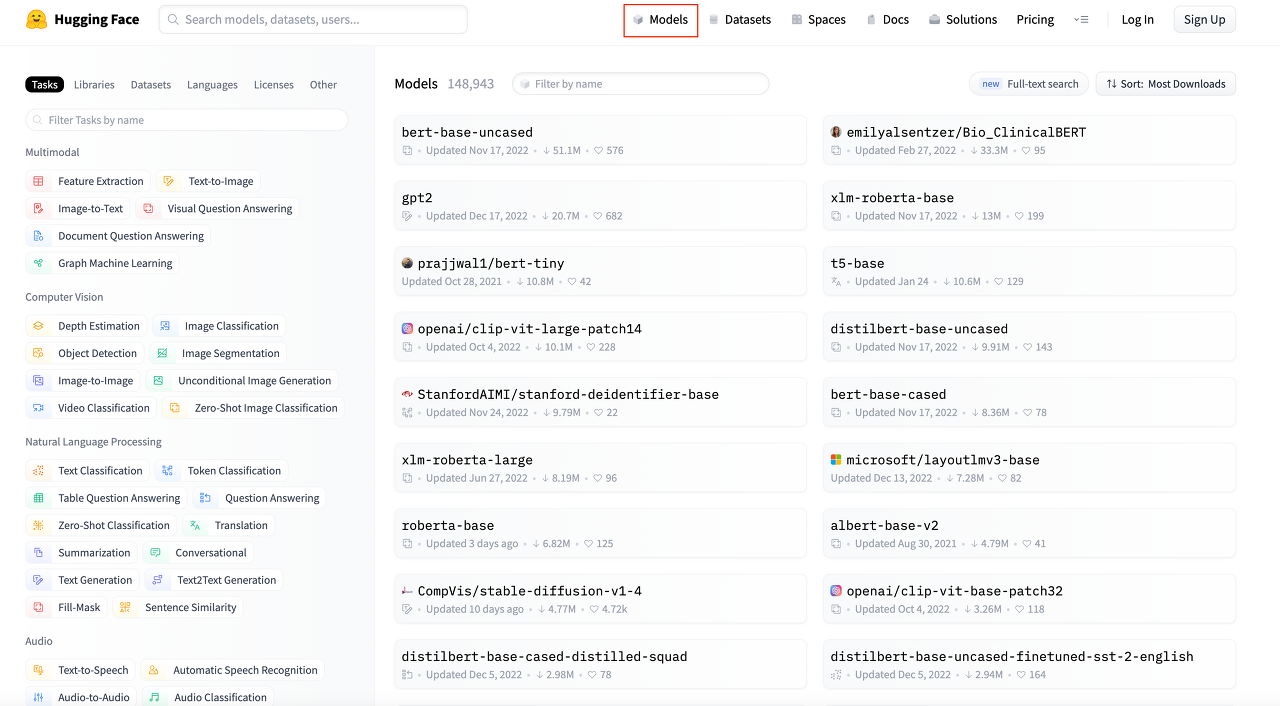Select the Unconditional Image Generation filter
The width and height of the screenshot is (1280, 706).
click(x=242, y=381)
